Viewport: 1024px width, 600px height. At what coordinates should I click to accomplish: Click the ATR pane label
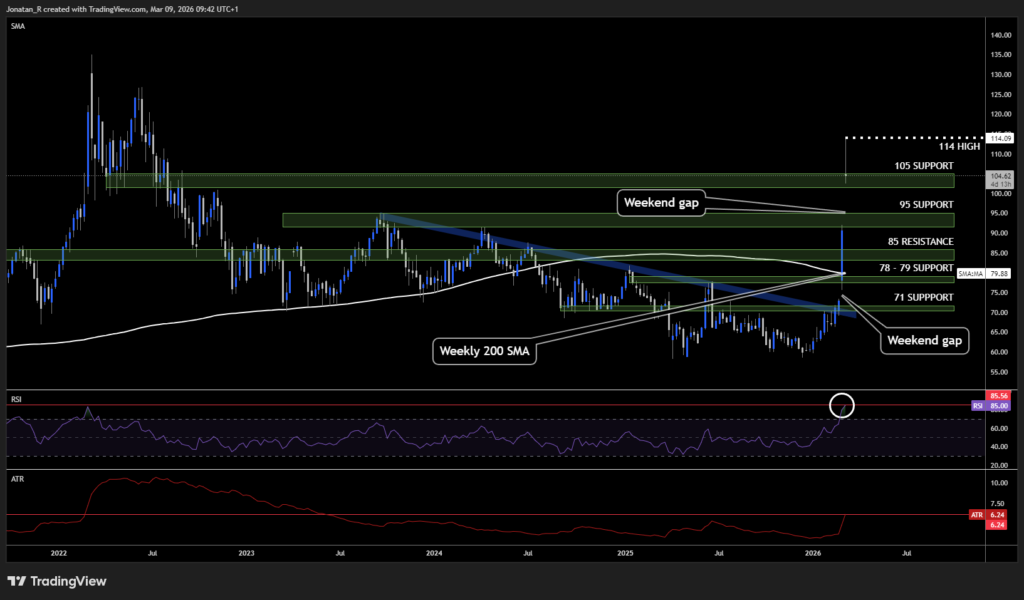pos(16,479)
